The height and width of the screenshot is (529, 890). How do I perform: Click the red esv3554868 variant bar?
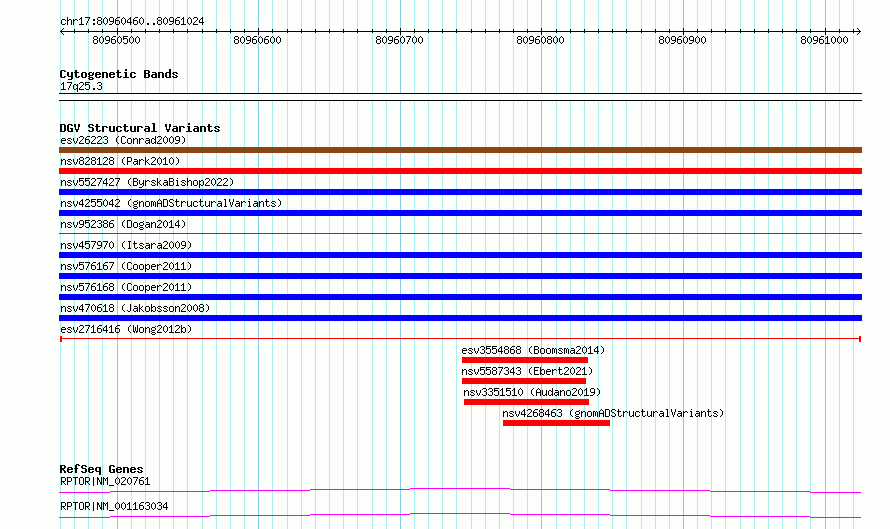click(x=524, y=360)
